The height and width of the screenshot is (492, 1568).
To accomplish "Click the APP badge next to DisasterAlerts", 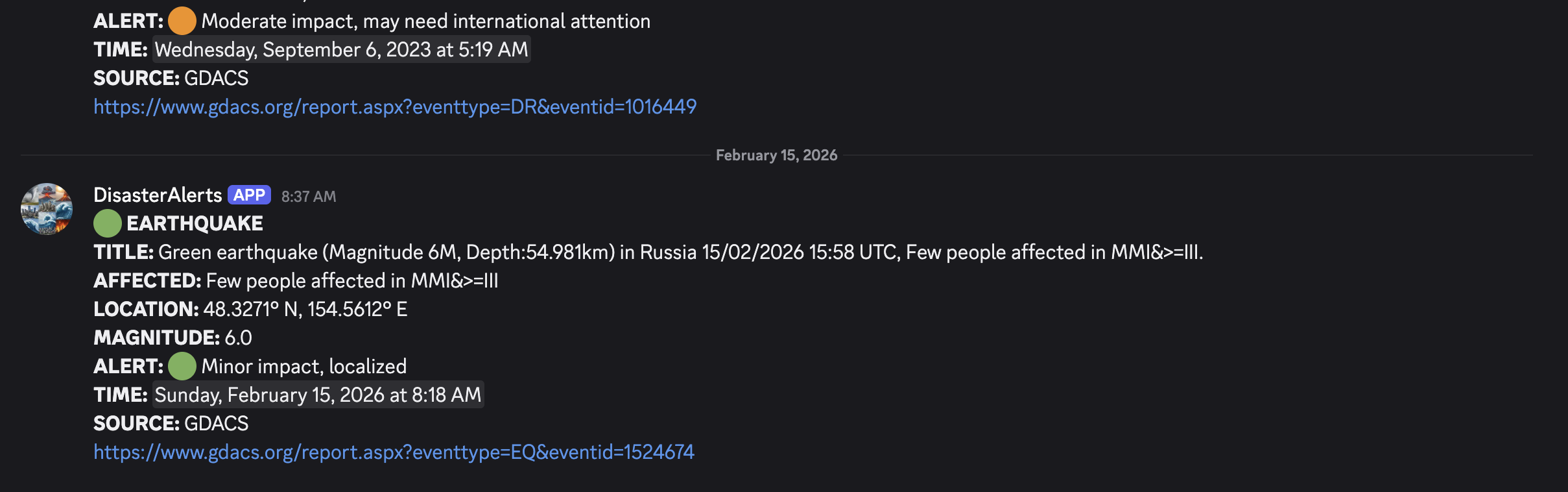I will coord(249,195).
